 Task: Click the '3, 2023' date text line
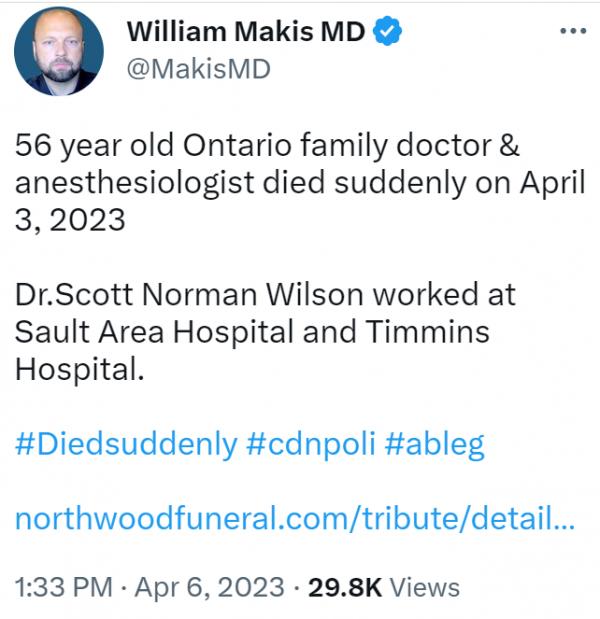[x=70, y=219]
